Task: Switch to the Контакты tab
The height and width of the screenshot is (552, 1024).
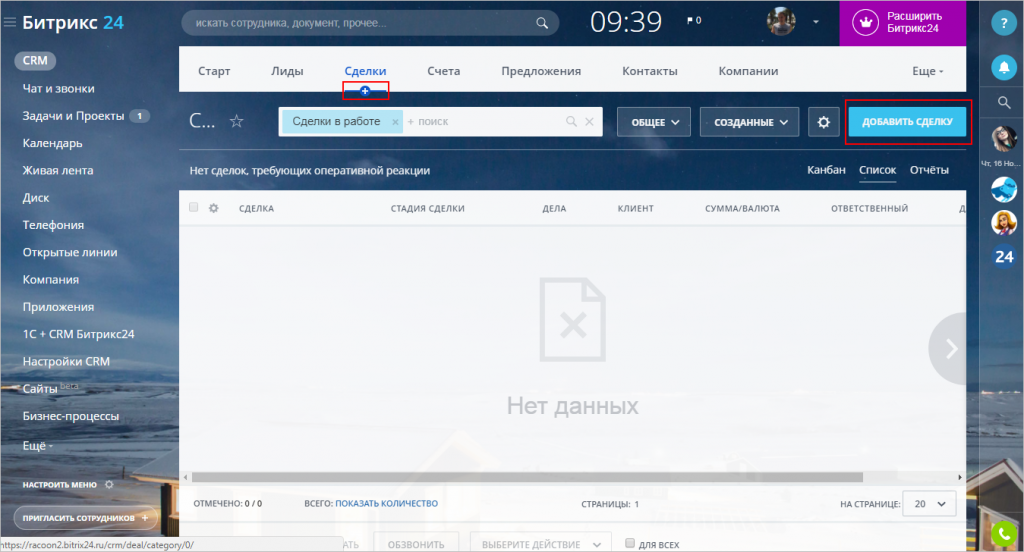Action: (649, 71)
